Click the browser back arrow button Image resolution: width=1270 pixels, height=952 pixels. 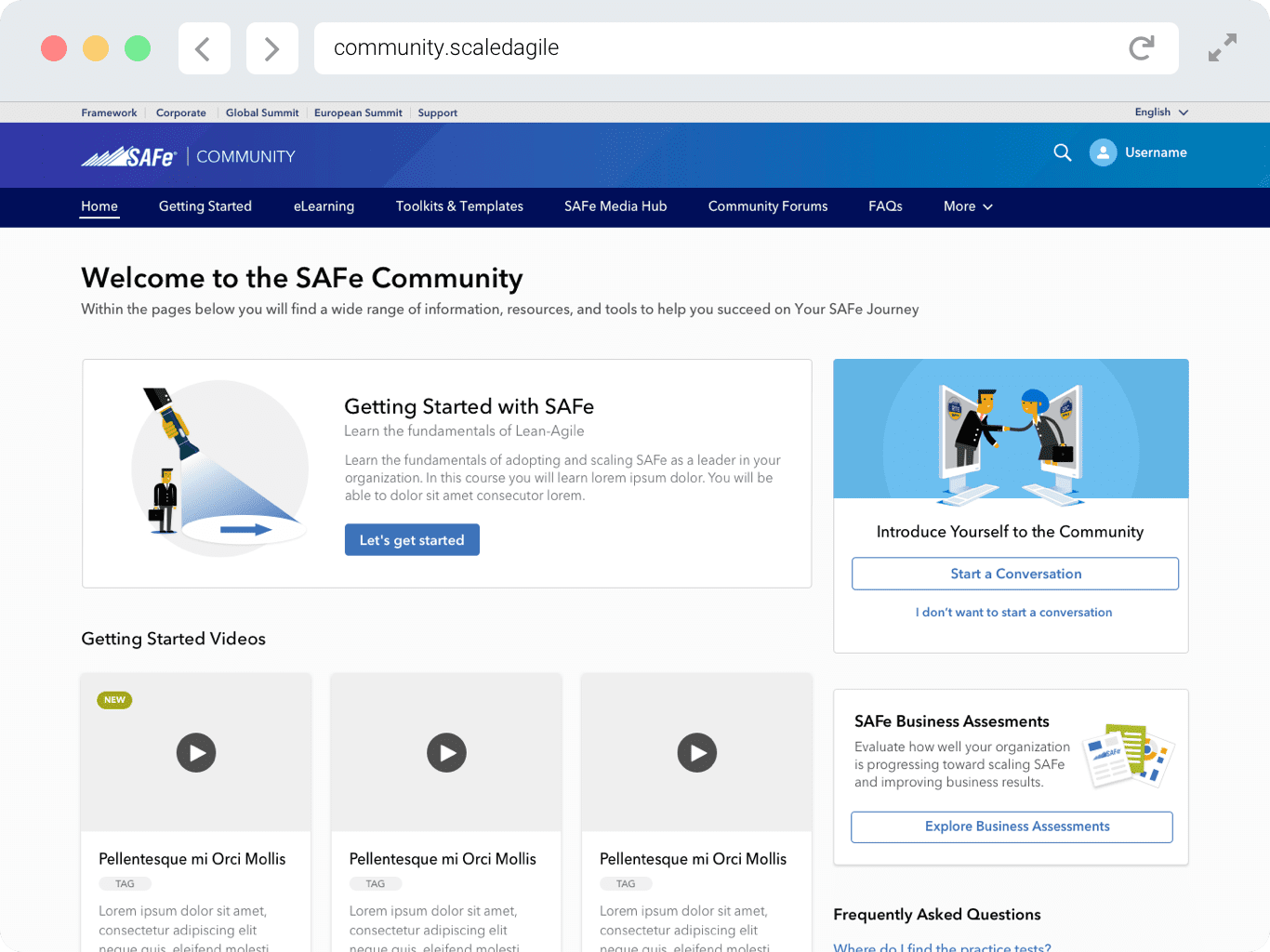204,48
